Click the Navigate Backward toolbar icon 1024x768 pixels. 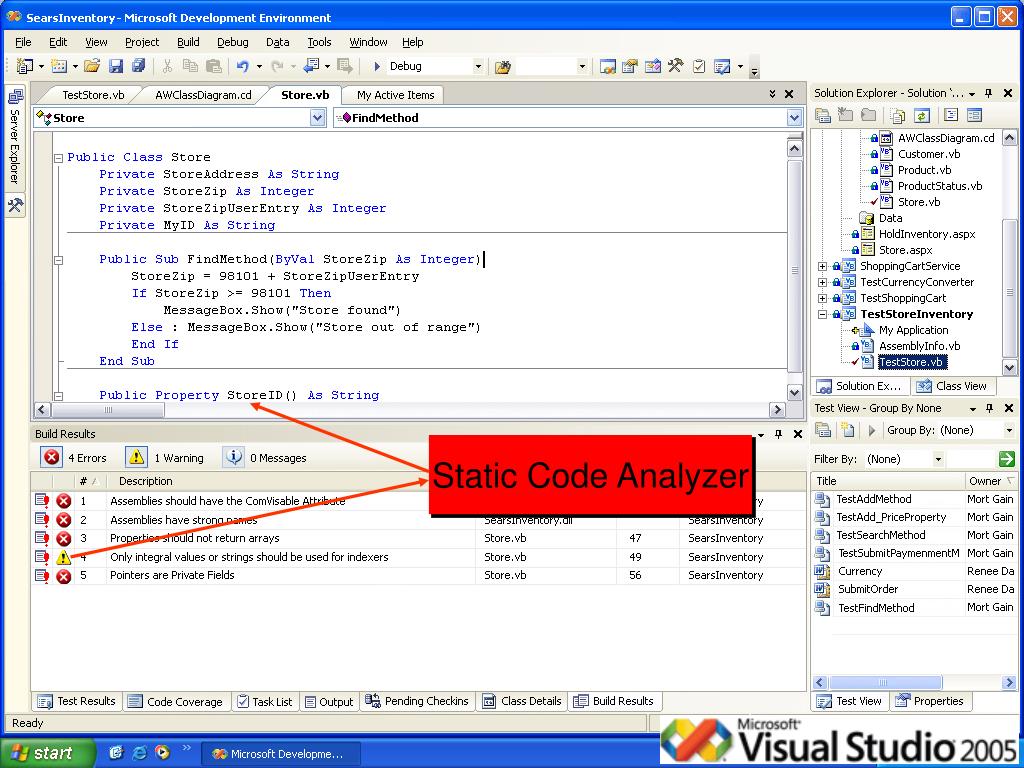(312, 66)
